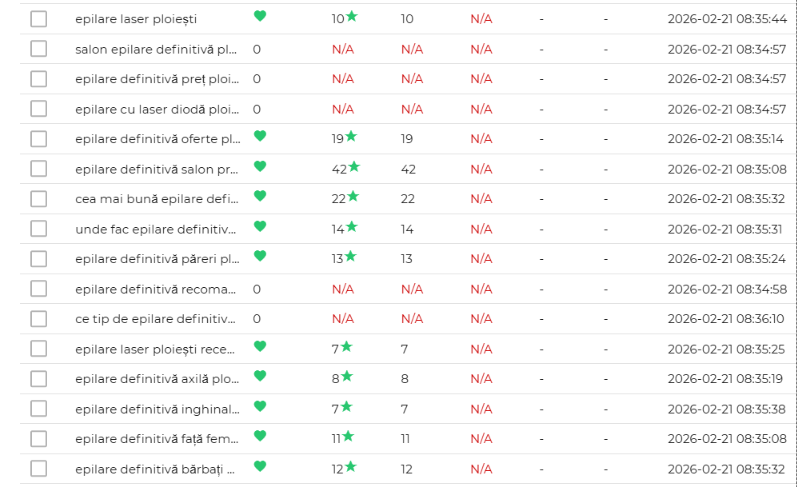The image size is (797, 487).
Task: Select the checkbox for "epilare laser ploiești"
Action: coord(39,19)
